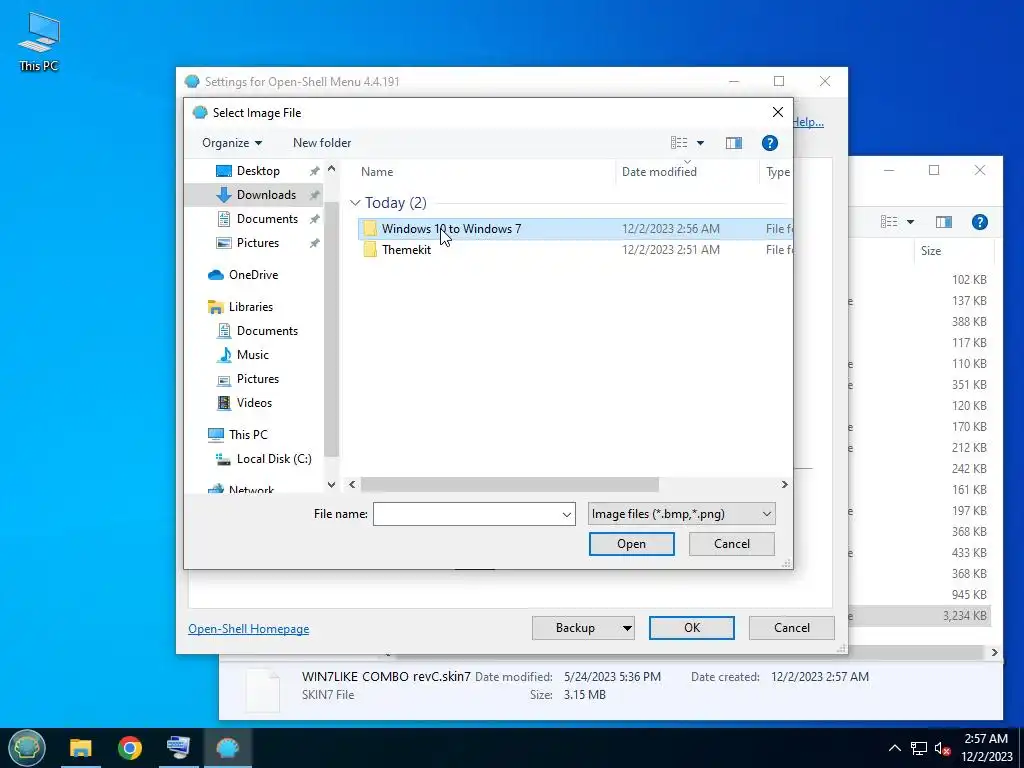Open the Music library
Viewport: 1024px width, 768px height.
253,355
